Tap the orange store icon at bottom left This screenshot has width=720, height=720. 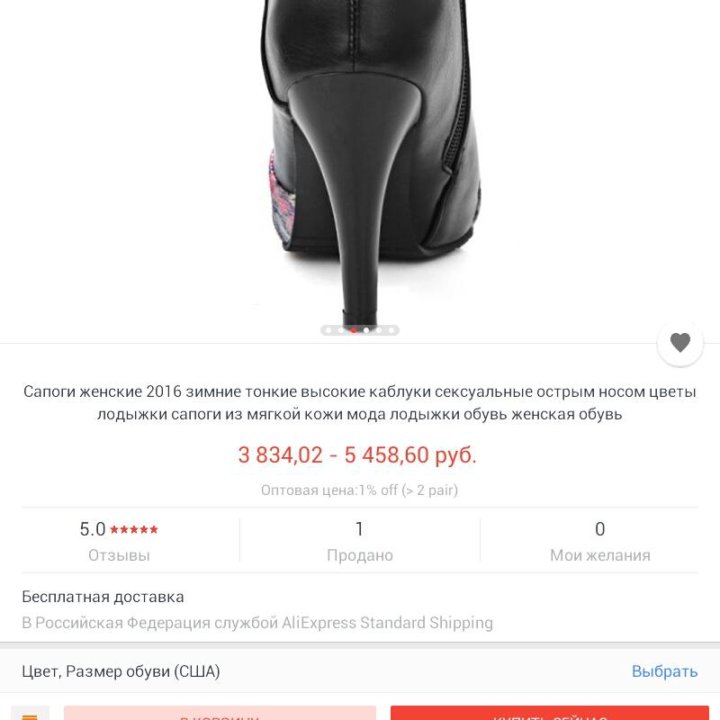pos(30,714)
